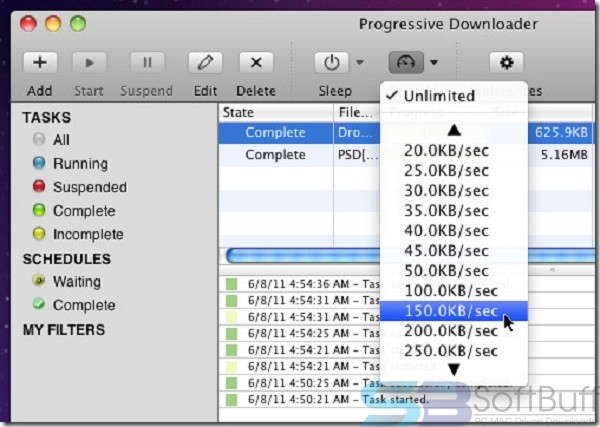Open Preferences gear icon
This screenshot has height=427, width=600.
(507, 62)
